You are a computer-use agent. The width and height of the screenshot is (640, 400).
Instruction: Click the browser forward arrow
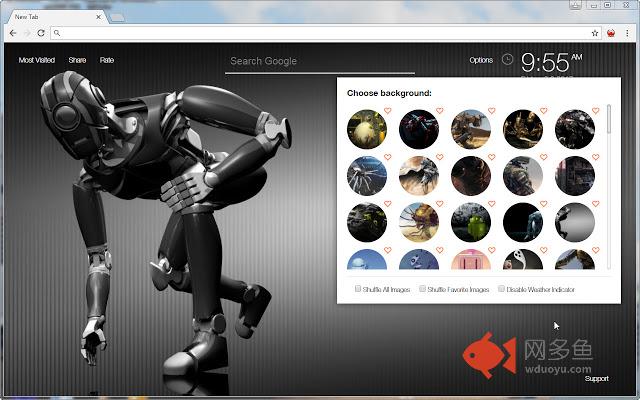[27, 33]
